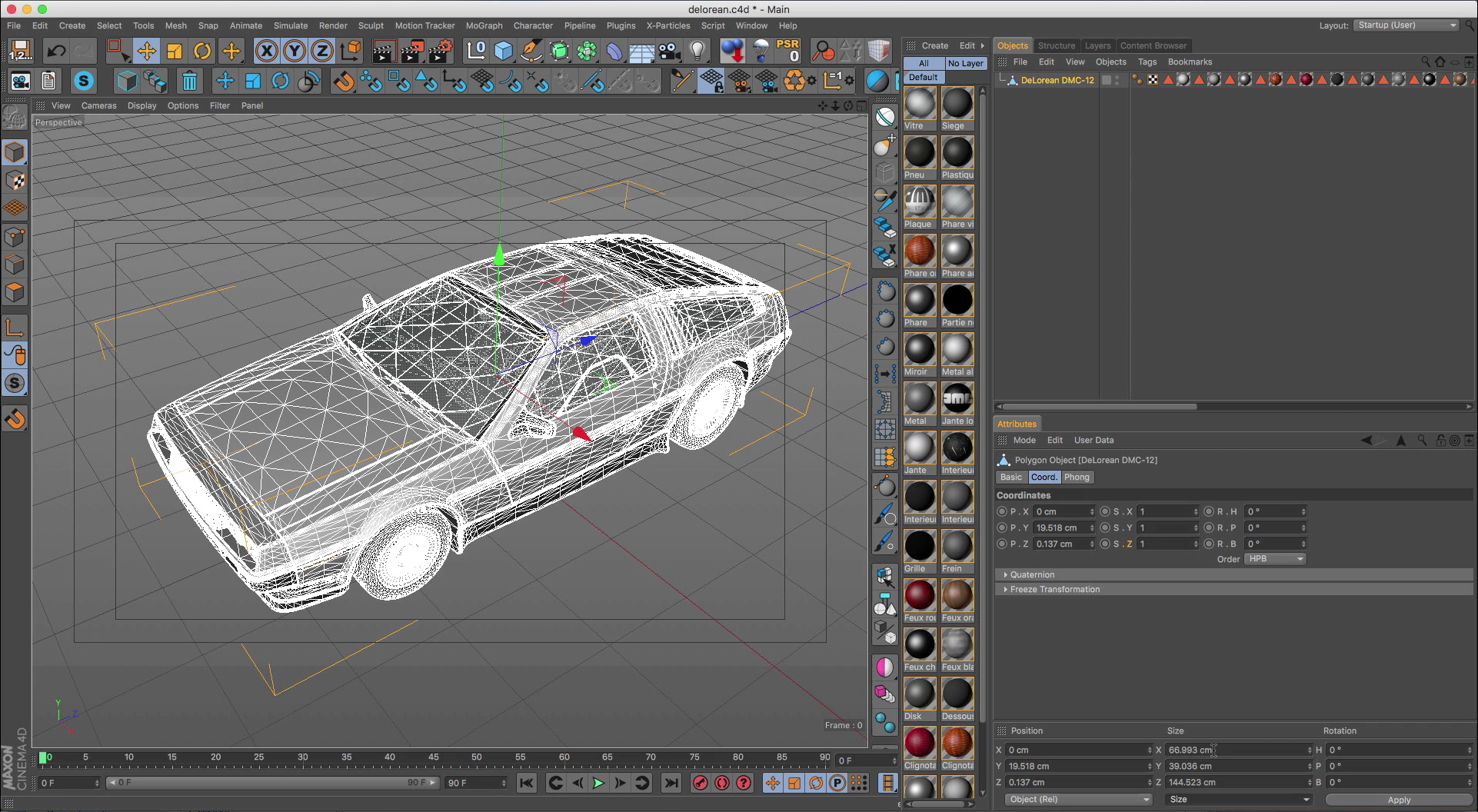Click Object Manager horizontal scrollbar

1100,406
